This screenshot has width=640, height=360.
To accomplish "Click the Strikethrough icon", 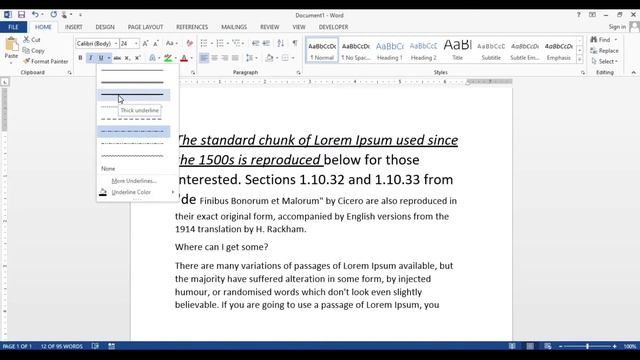I will tap(117, 58).
